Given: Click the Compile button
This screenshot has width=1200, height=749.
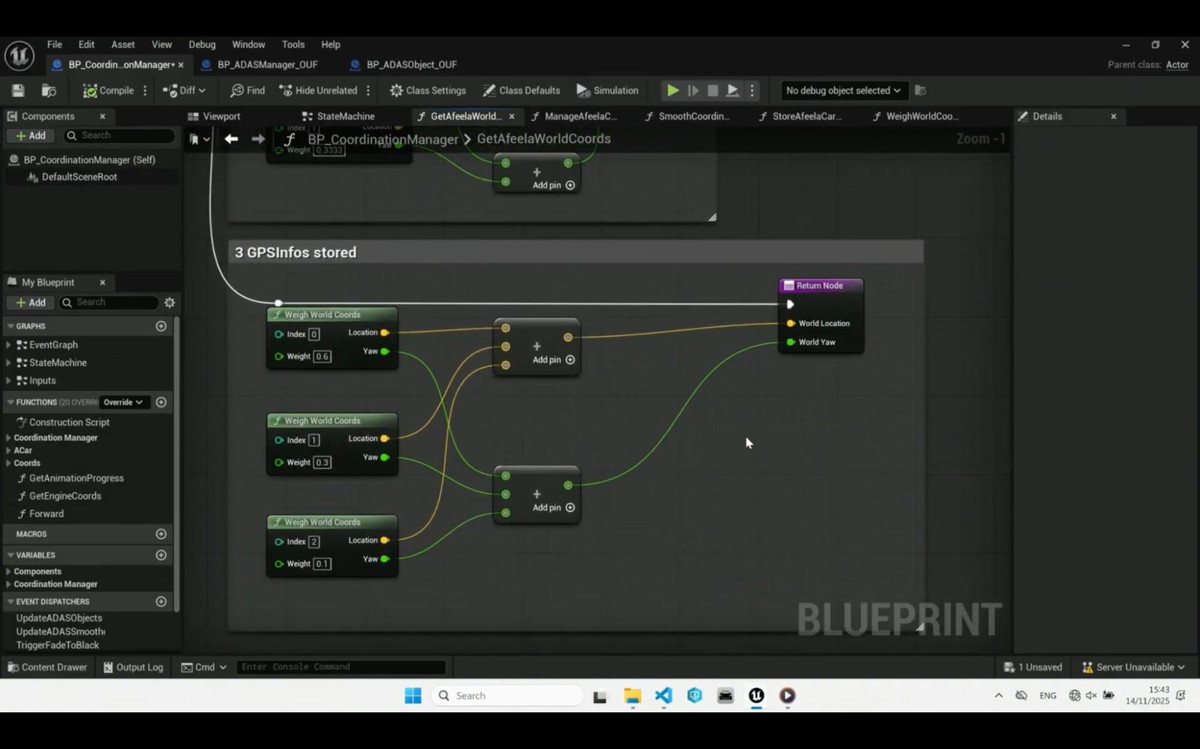Looking at the screenshot, I should click(108, 91).
